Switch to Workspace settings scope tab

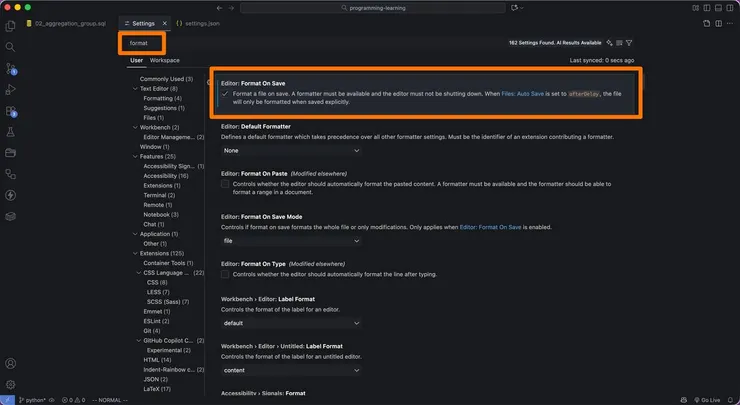click(165, 60)
